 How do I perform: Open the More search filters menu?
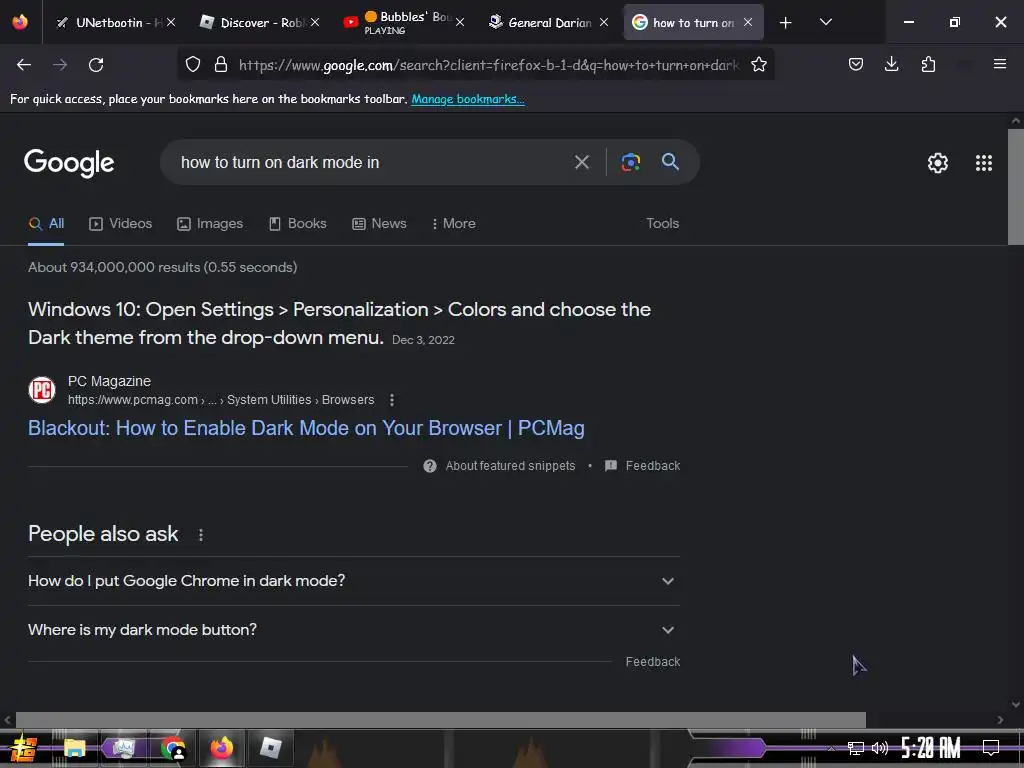pyautogui.click(x=453, y=223)
